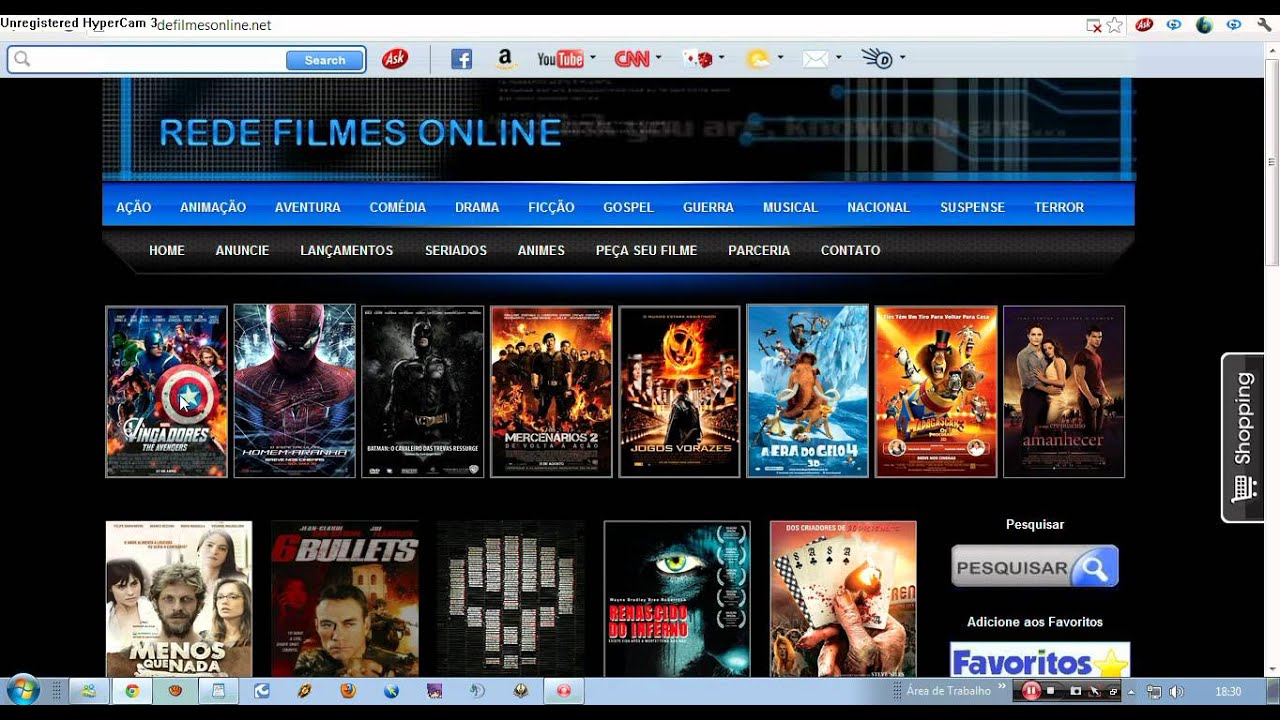Open the COMÉDIA genre menu
The width and height of the screenshot is (1280, 720).
(x=398, y=207)
